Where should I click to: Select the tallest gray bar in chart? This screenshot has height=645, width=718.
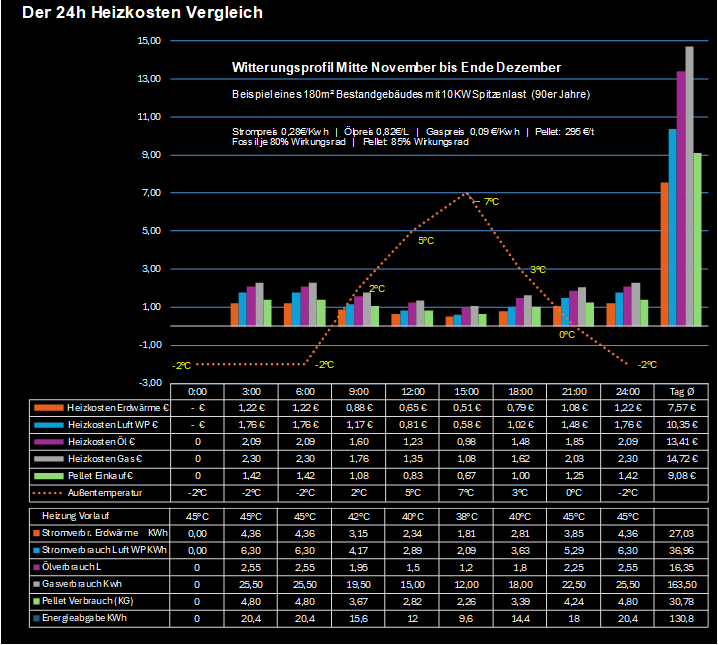[689, 185]
